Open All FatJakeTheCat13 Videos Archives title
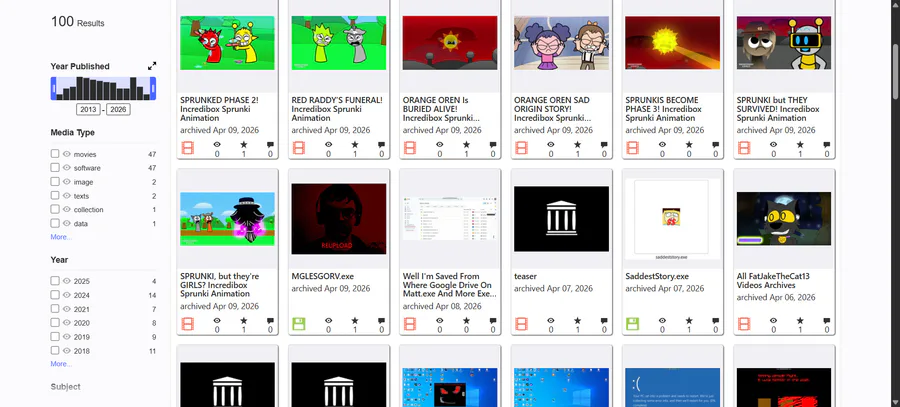Screen dimensions: 900x407 [x=773, y=281]
